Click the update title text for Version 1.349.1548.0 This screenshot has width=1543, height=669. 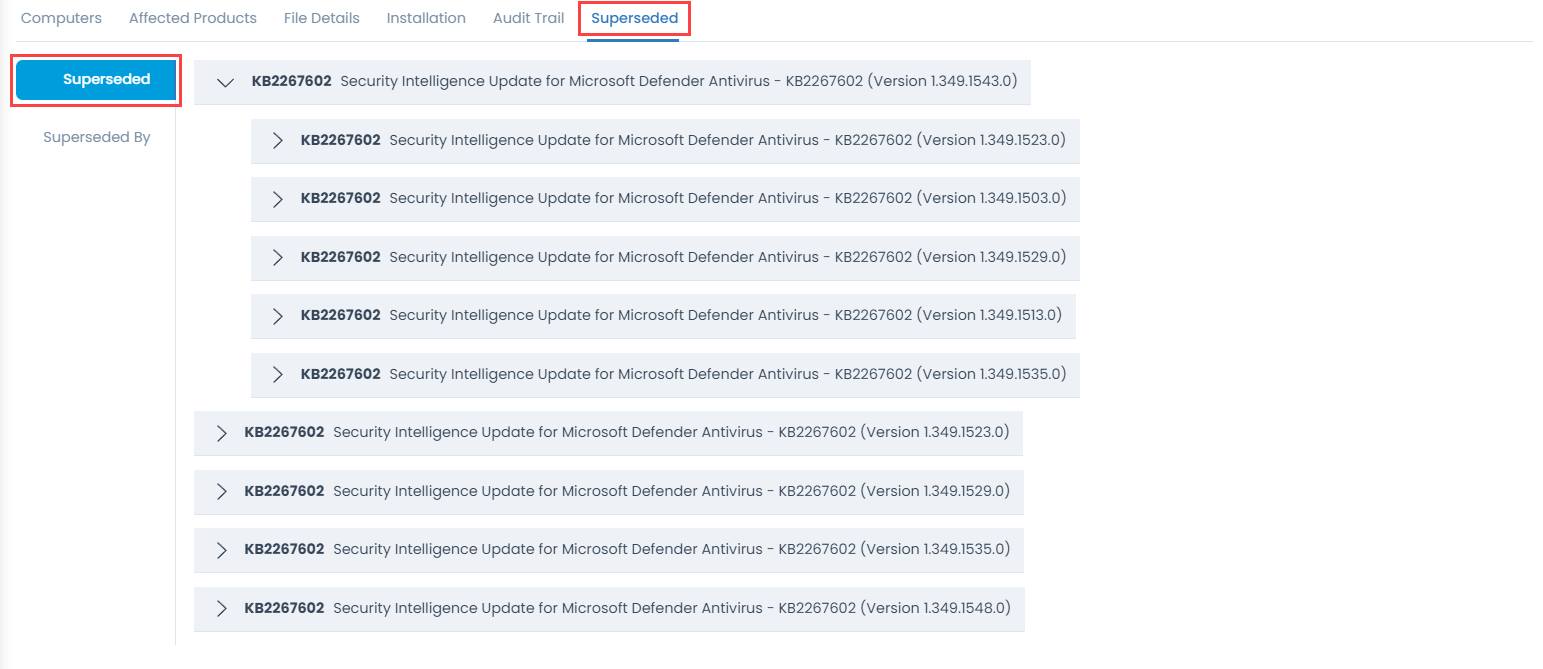pos(672,608)
